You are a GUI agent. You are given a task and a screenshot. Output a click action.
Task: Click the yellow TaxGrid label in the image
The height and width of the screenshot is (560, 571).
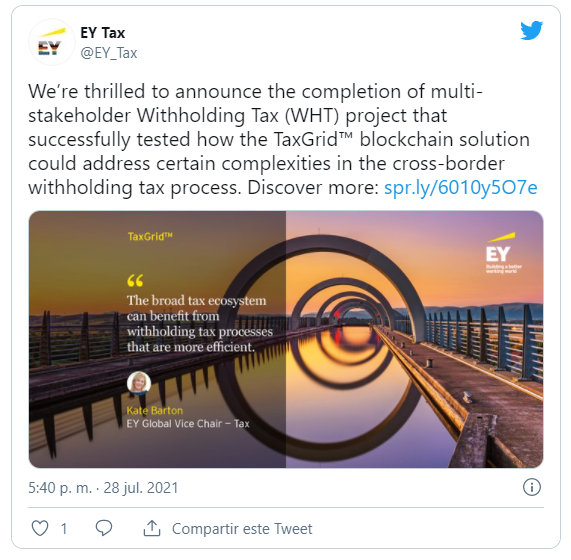[150, 237]
